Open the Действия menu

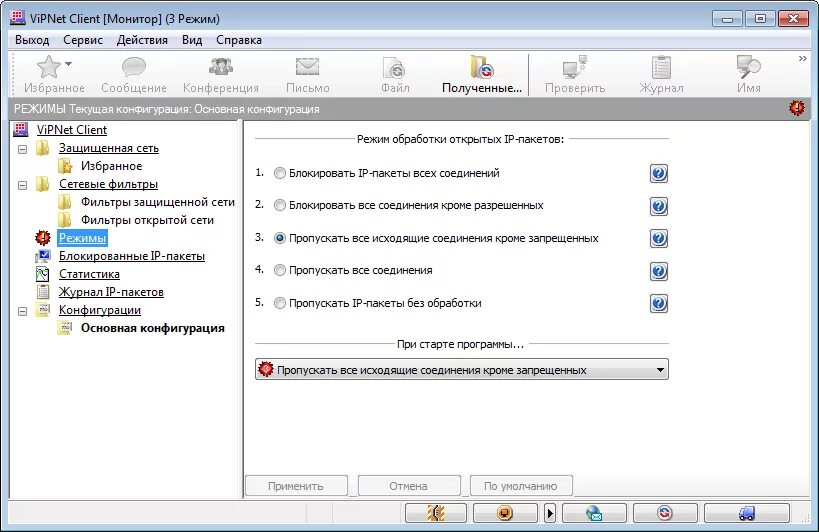pos(142,40)
